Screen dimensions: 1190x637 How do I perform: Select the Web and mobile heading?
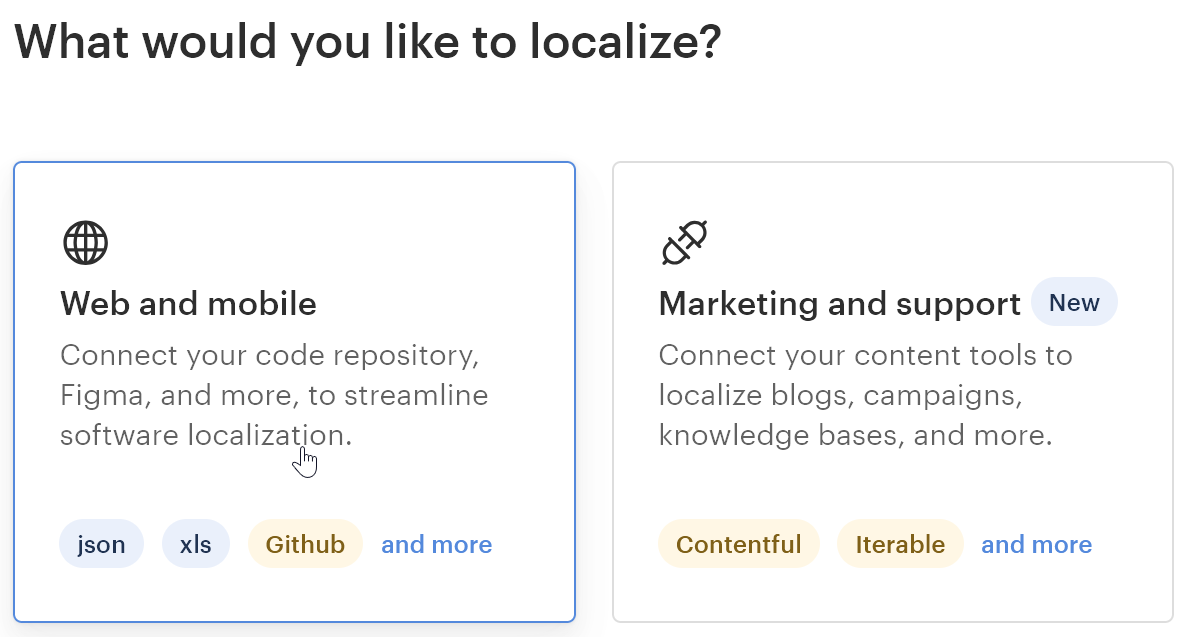click(188, 303)
